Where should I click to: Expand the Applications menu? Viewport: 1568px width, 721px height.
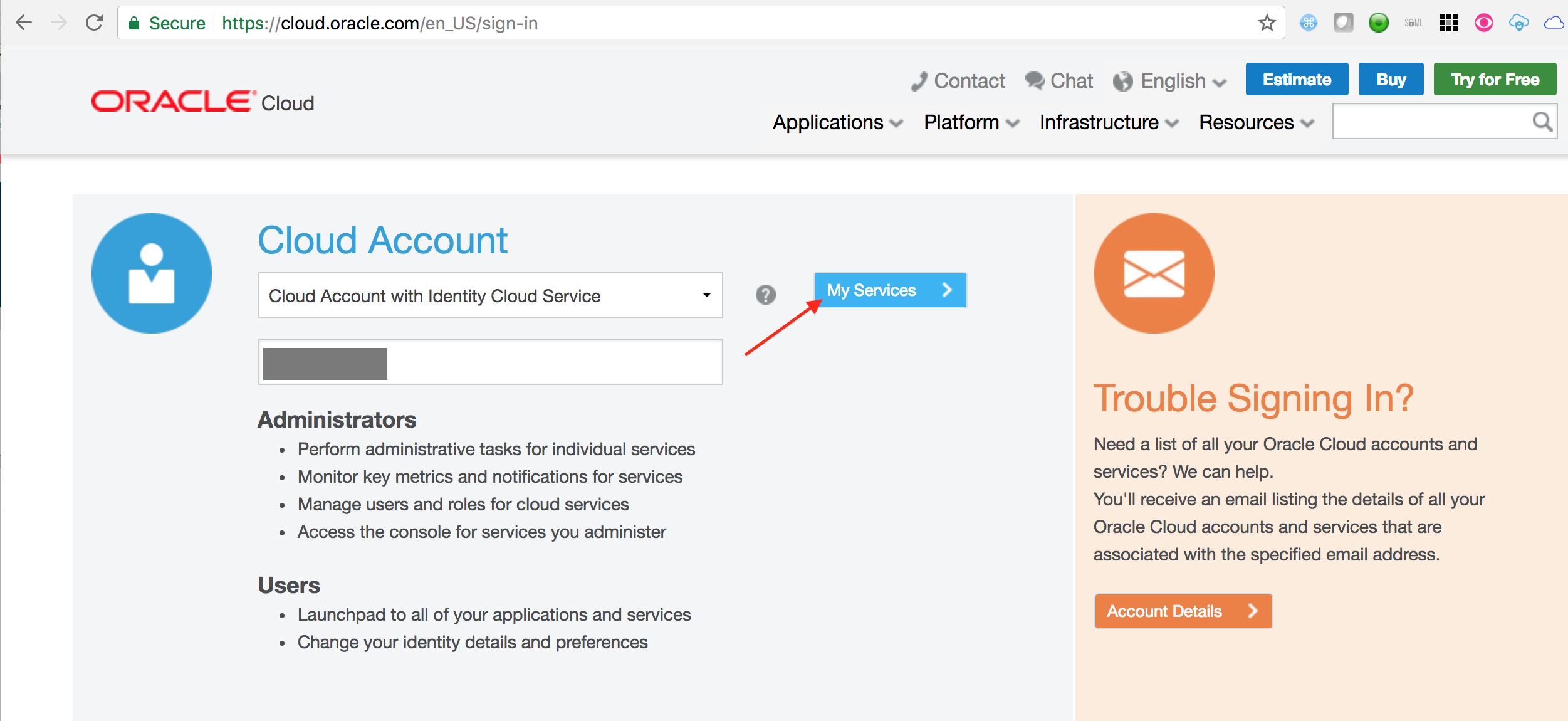[x=837, y=122]
